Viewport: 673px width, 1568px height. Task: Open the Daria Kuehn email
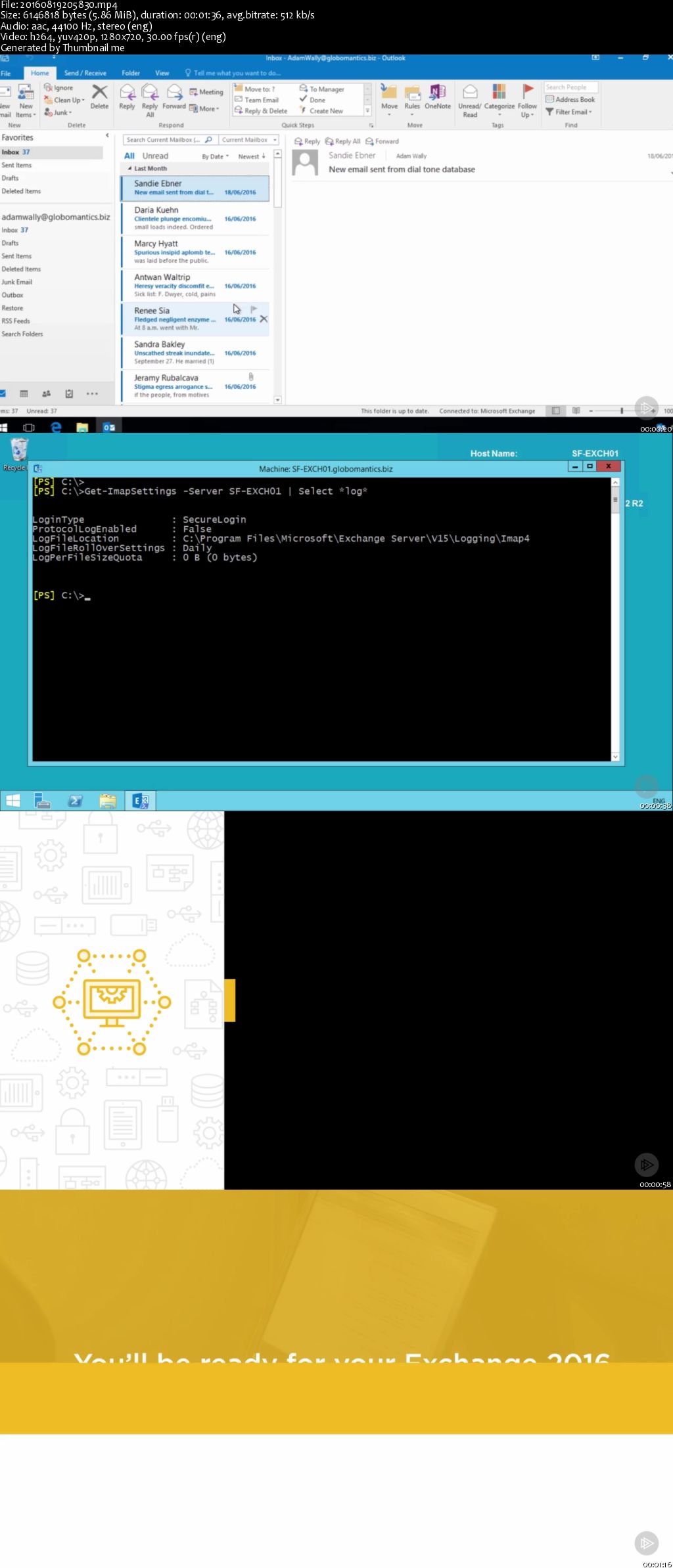(195, 219)
